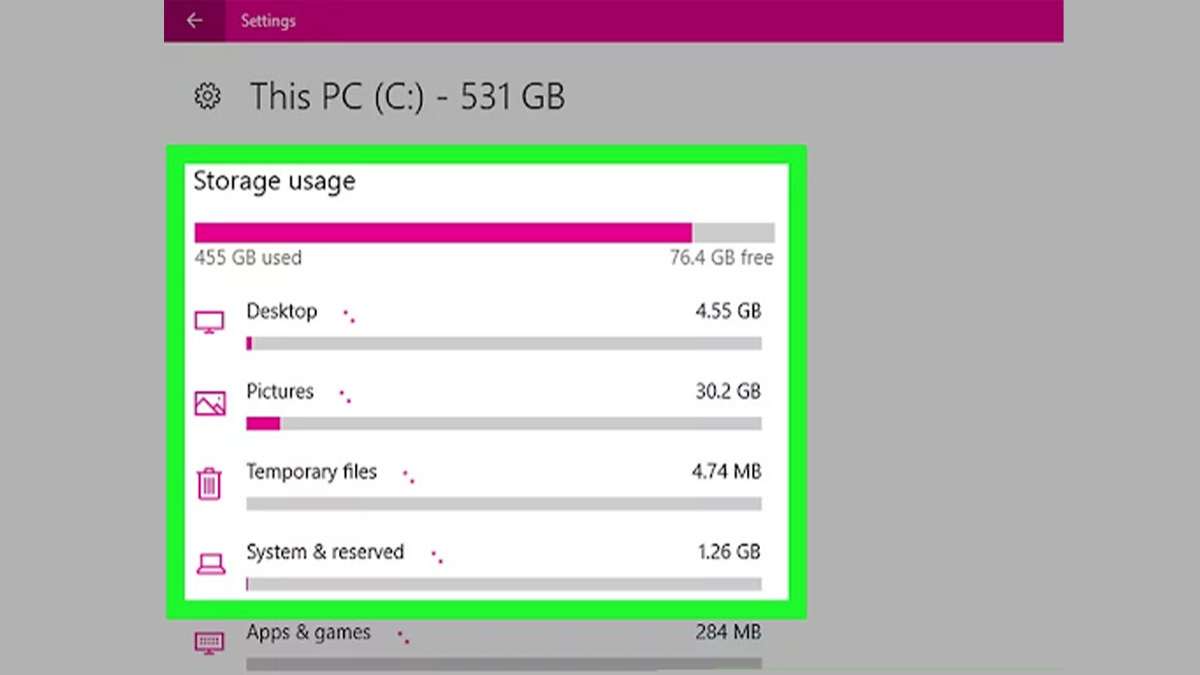Click the back arrow in Settings
This screenshot has height=675, width=1200.
coord(194,21)
